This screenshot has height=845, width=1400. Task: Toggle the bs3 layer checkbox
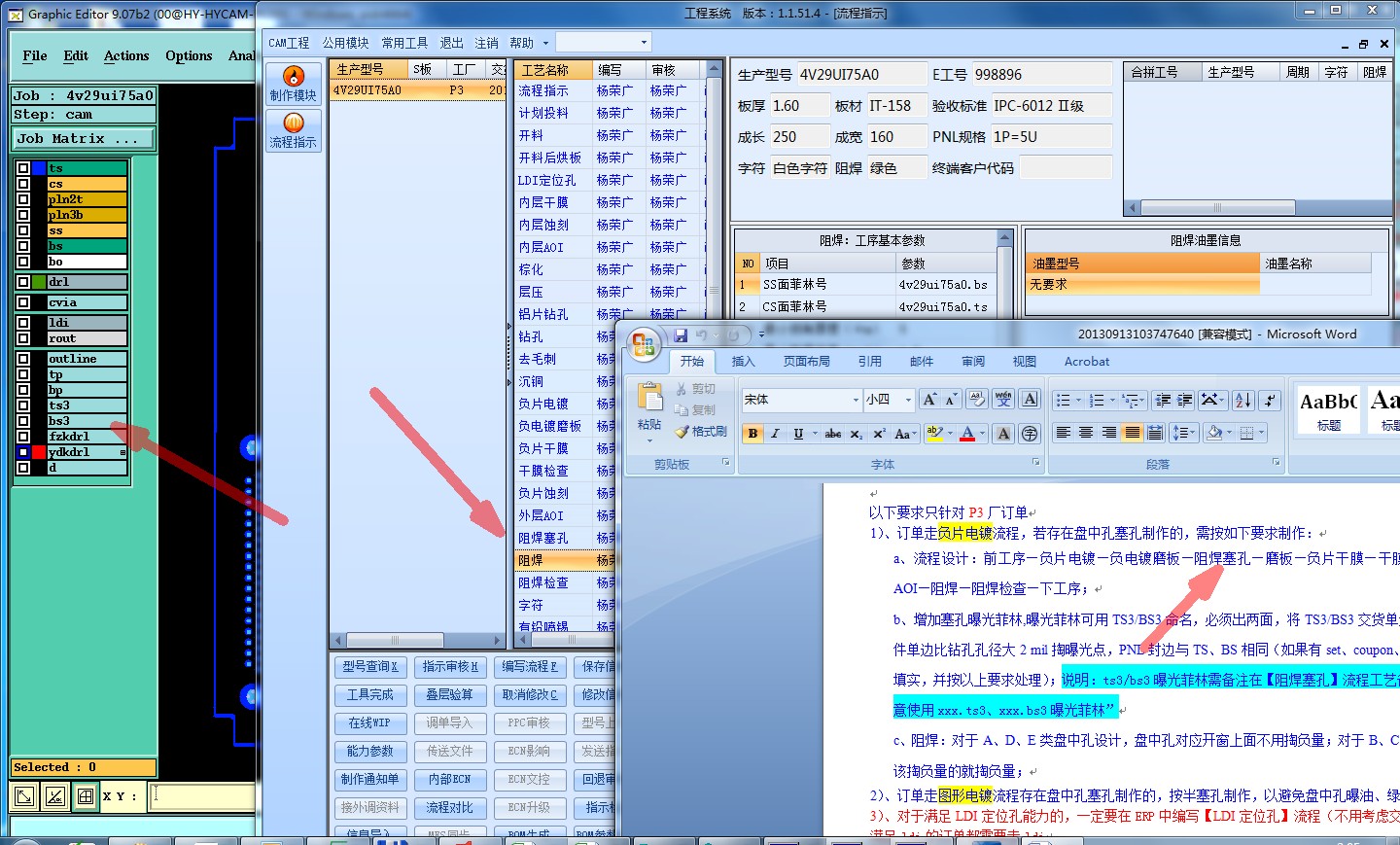point(23,421)
